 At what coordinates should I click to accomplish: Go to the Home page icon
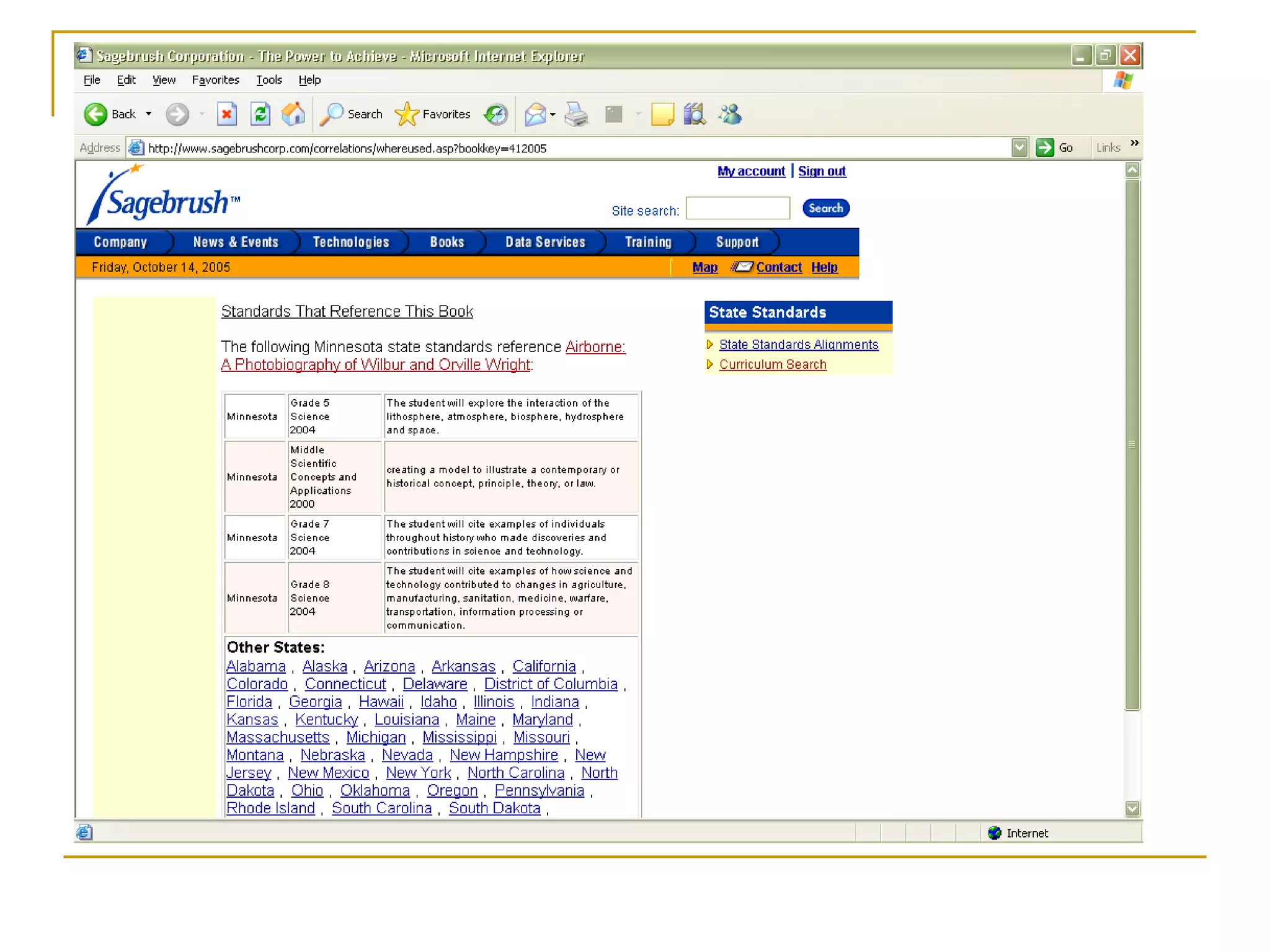point(293,114)
